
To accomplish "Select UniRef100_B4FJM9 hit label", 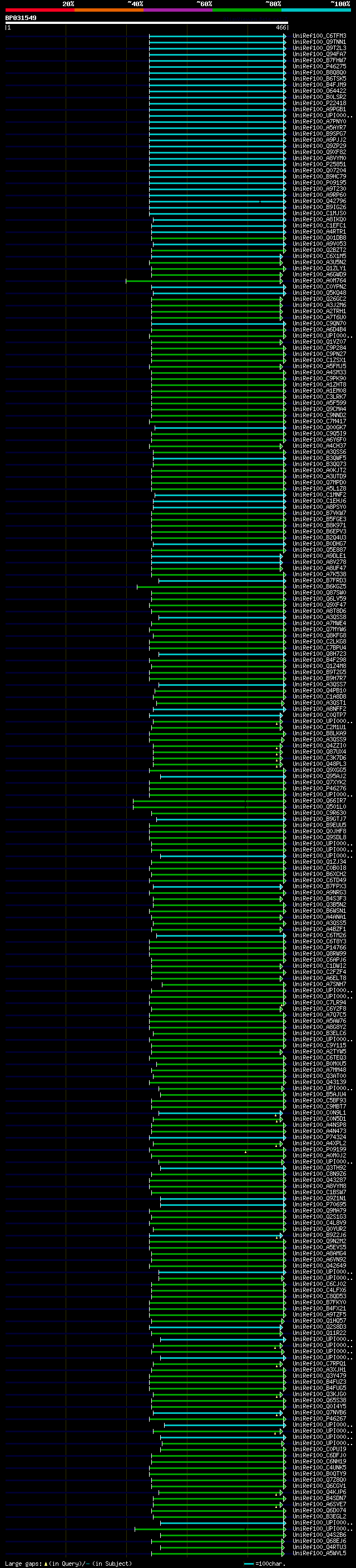I will pos(319,85).
